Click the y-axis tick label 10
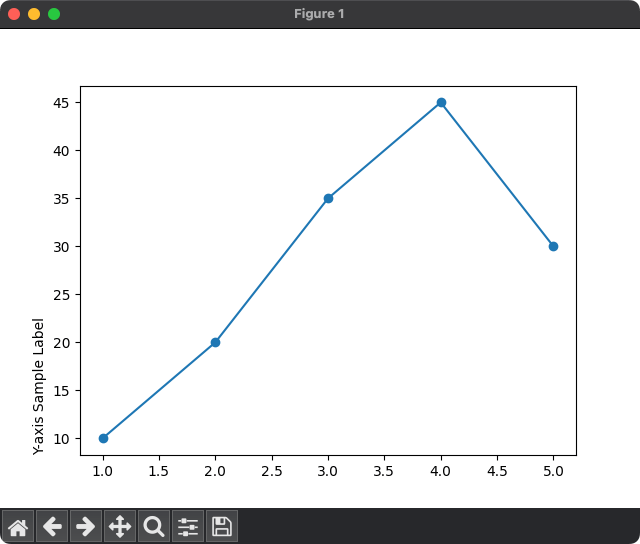This screenshot has height=544, width=640. pos(61,439)
